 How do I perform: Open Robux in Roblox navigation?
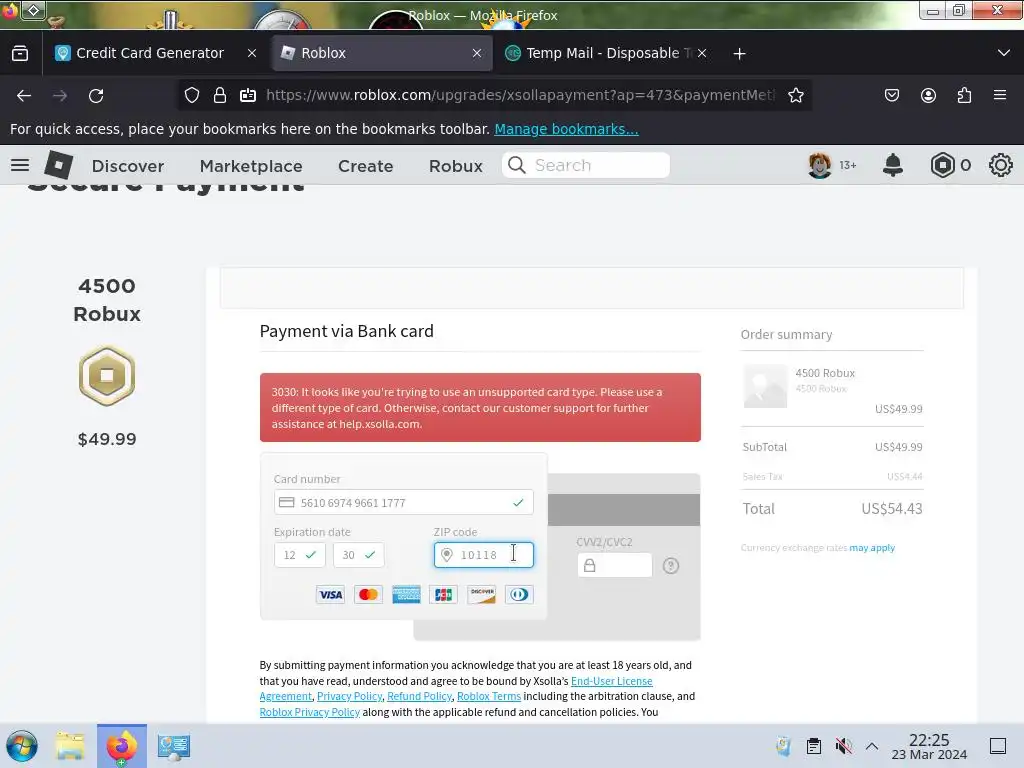coord(456,166)
